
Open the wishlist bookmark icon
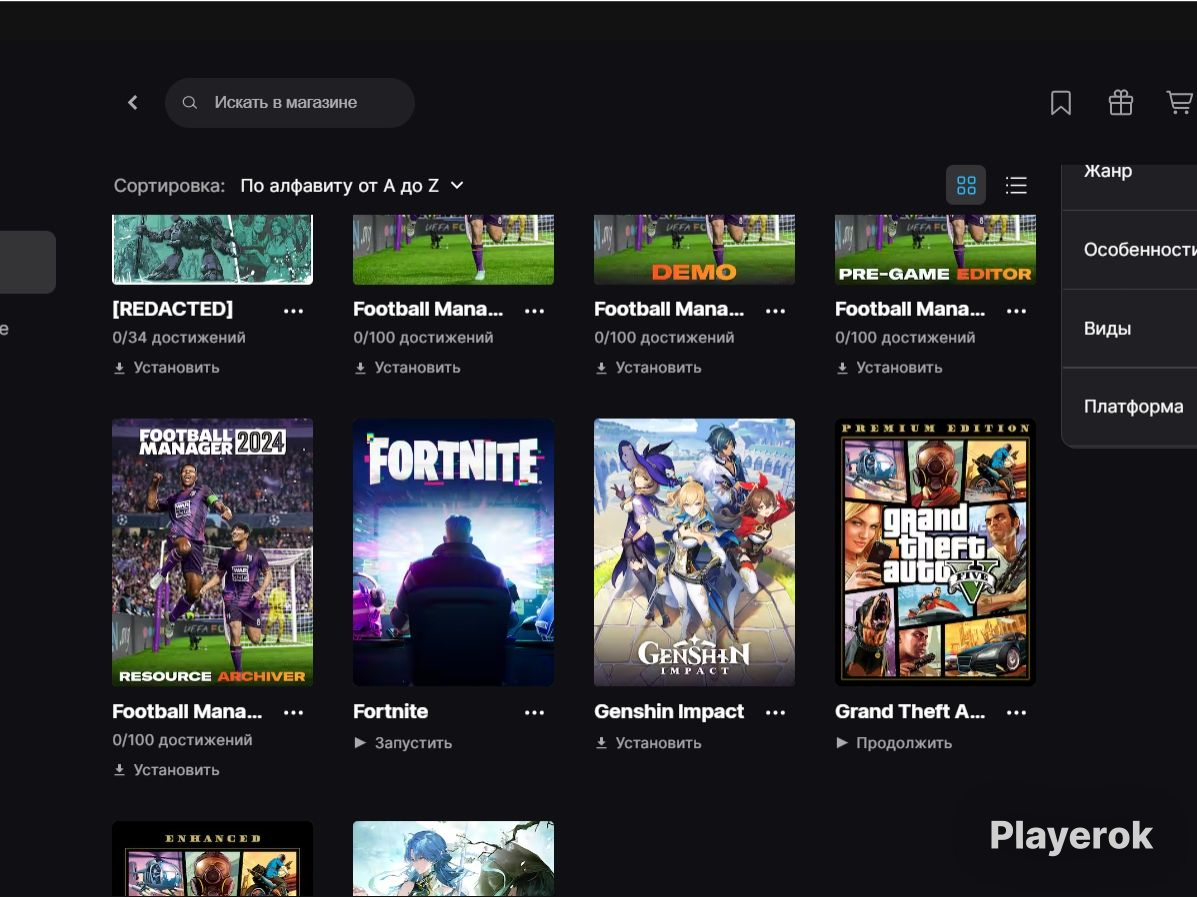[x=1060, y=102]
